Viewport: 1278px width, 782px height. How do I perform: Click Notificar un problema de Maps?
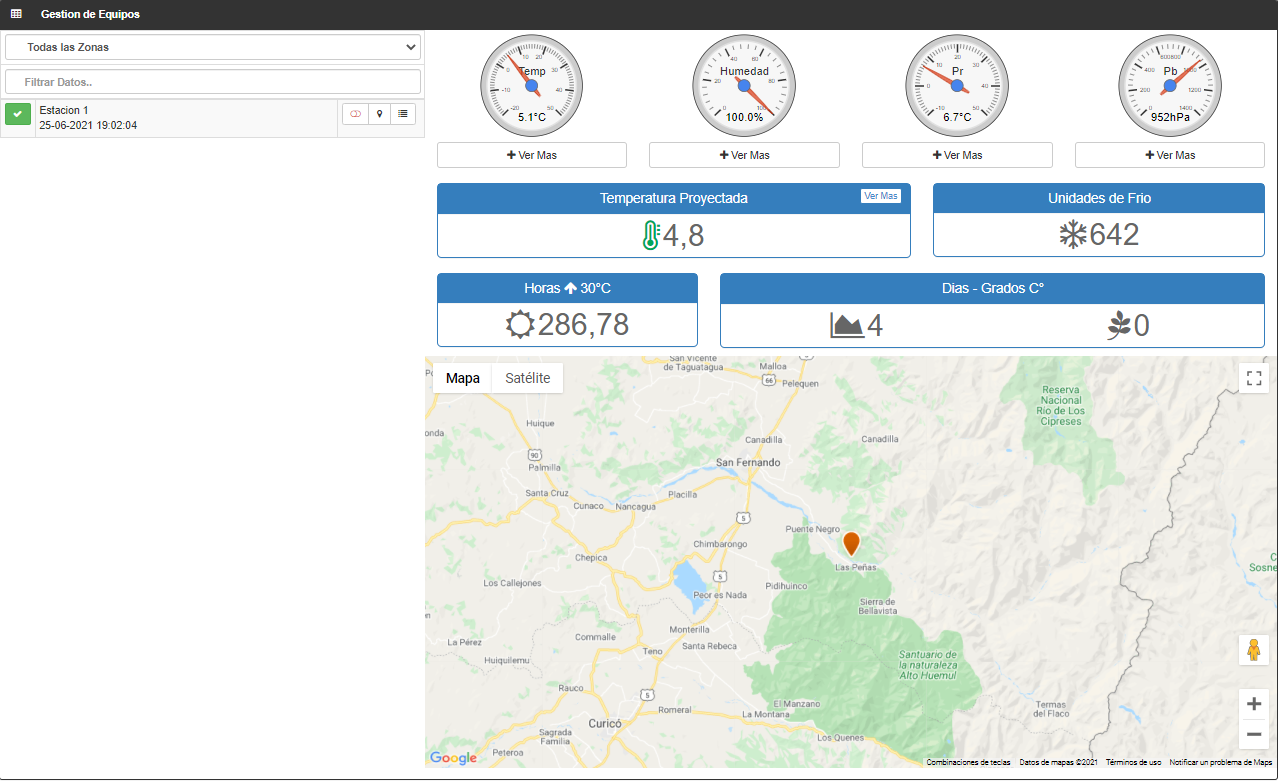point(1220,762)
